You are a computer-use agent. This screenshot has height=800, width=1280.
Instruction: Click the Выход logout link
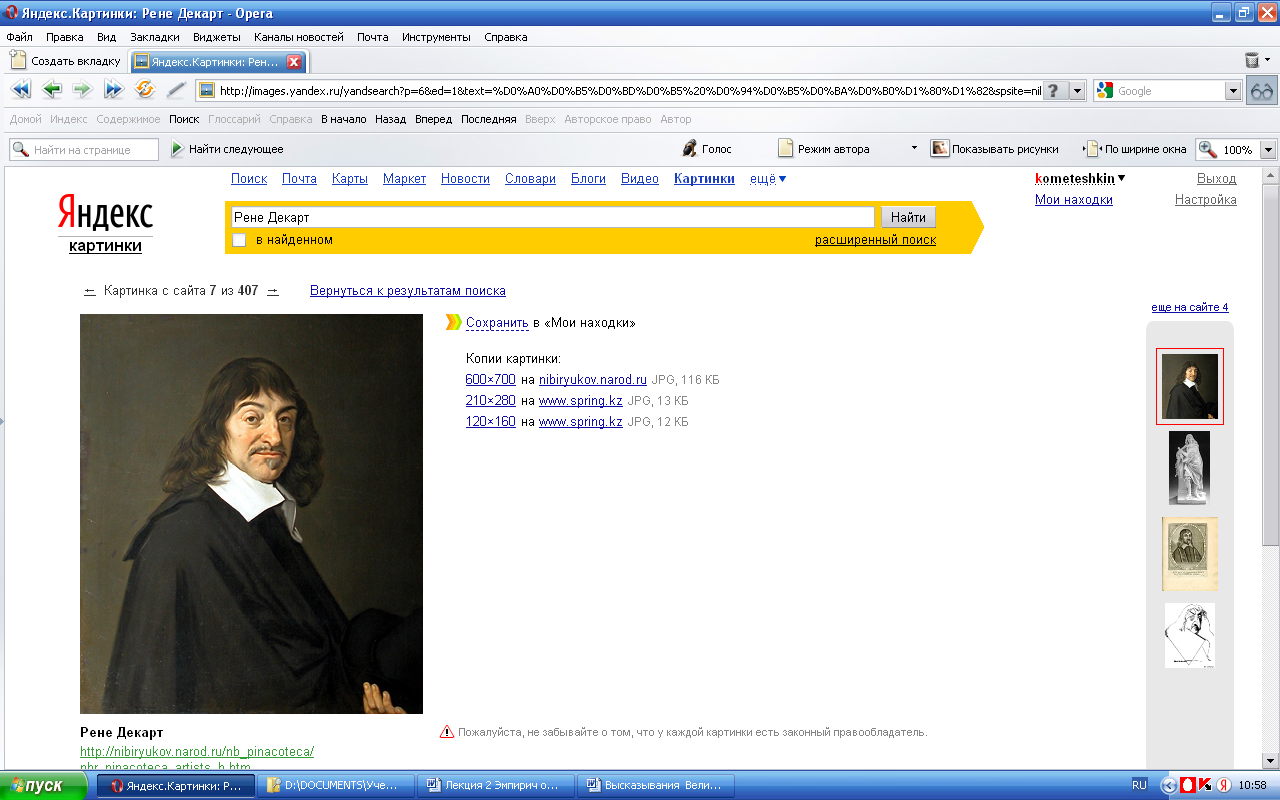(1217, 179)
